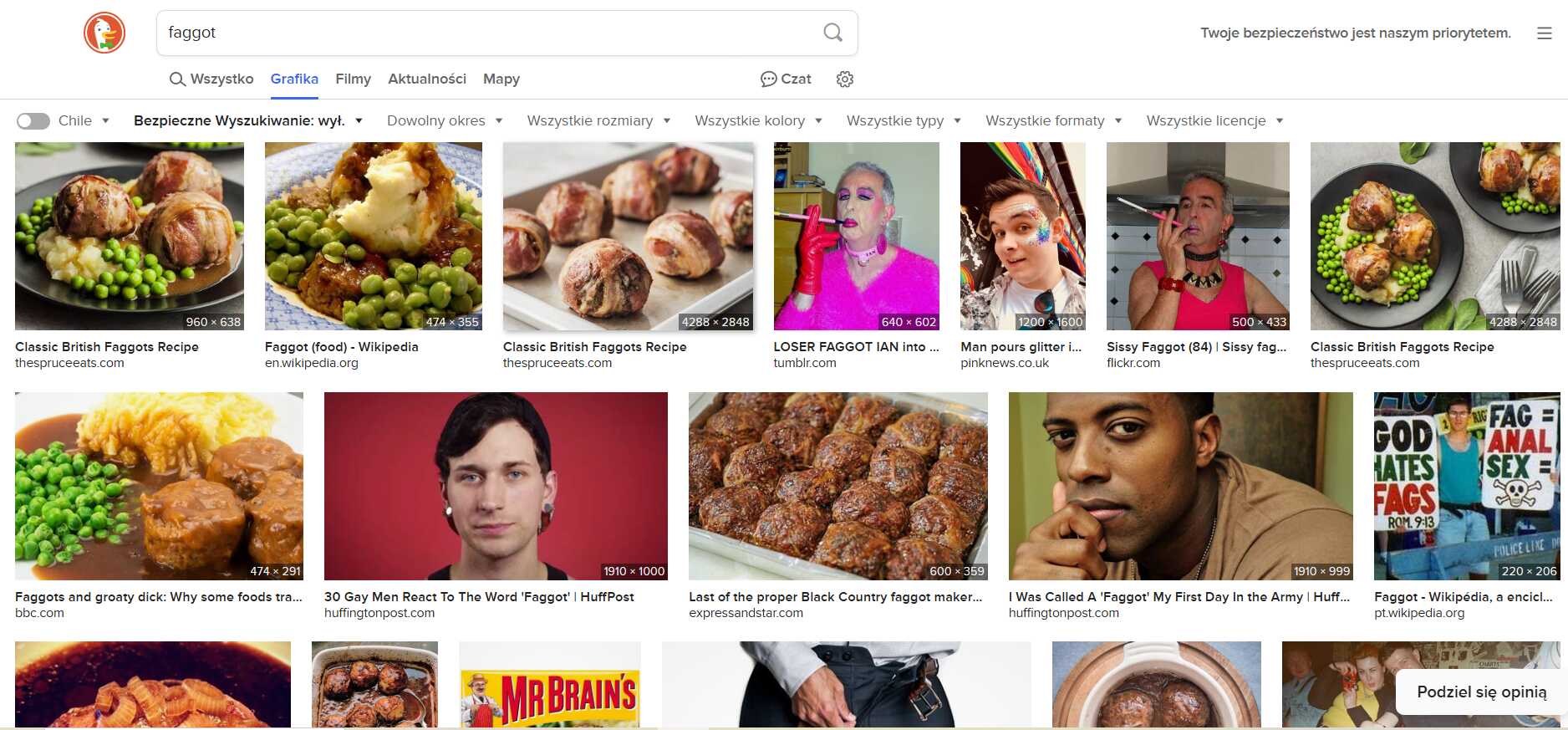
Task: Expand Wszystkie licencje license filter
Action: (x=1214, y=120)
